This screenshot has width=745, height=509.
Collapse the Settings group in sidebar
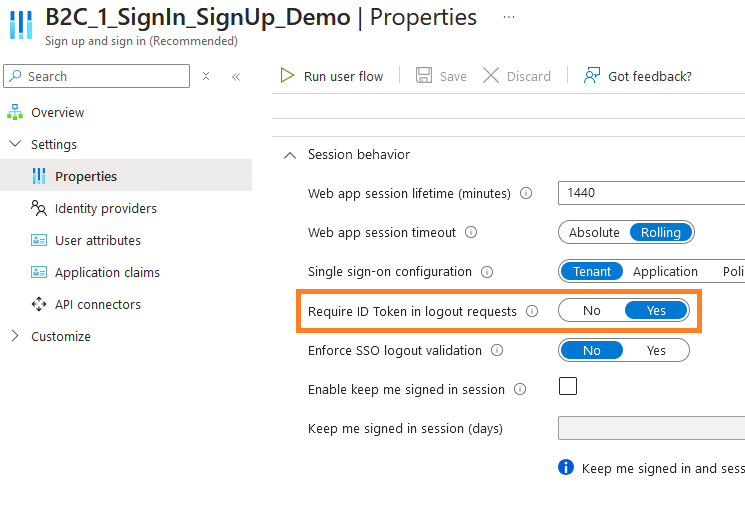tap(14, 144)
